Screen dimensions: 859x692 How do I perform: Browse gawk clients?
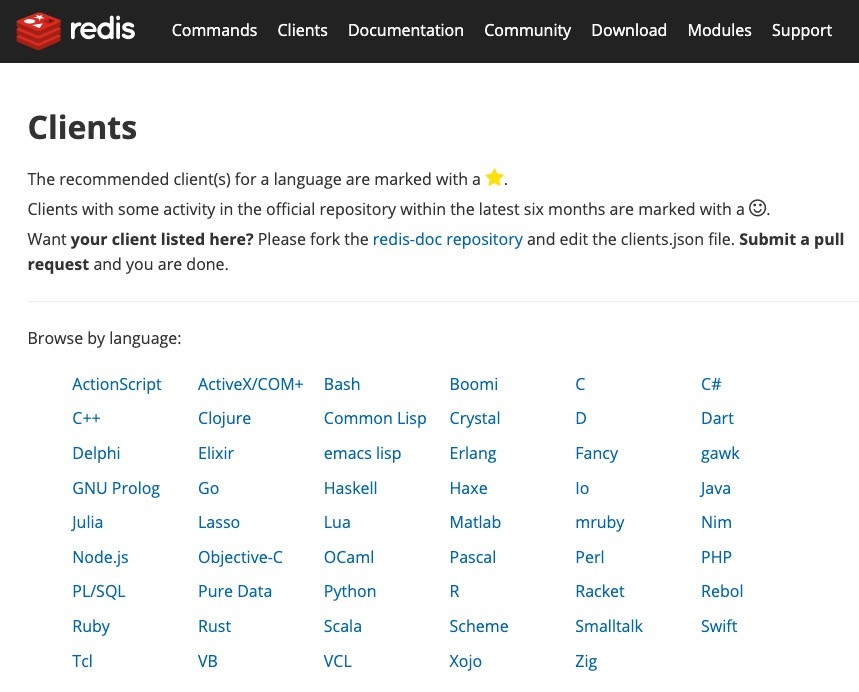tap(720, 453)
